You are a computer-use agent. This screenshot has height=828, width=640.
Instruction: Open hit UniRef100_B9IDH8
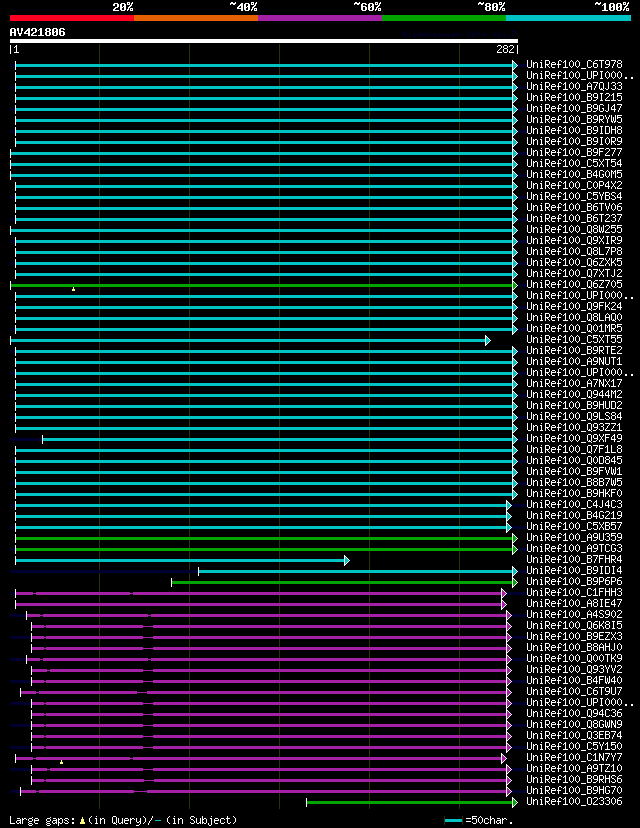tap(574, 130)
